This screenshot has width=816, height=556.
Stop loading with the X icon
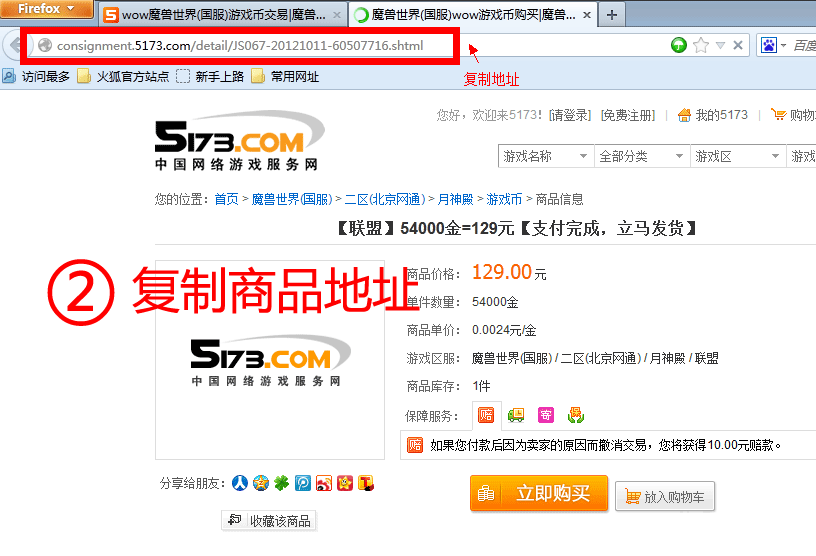(x=737, y=45)
